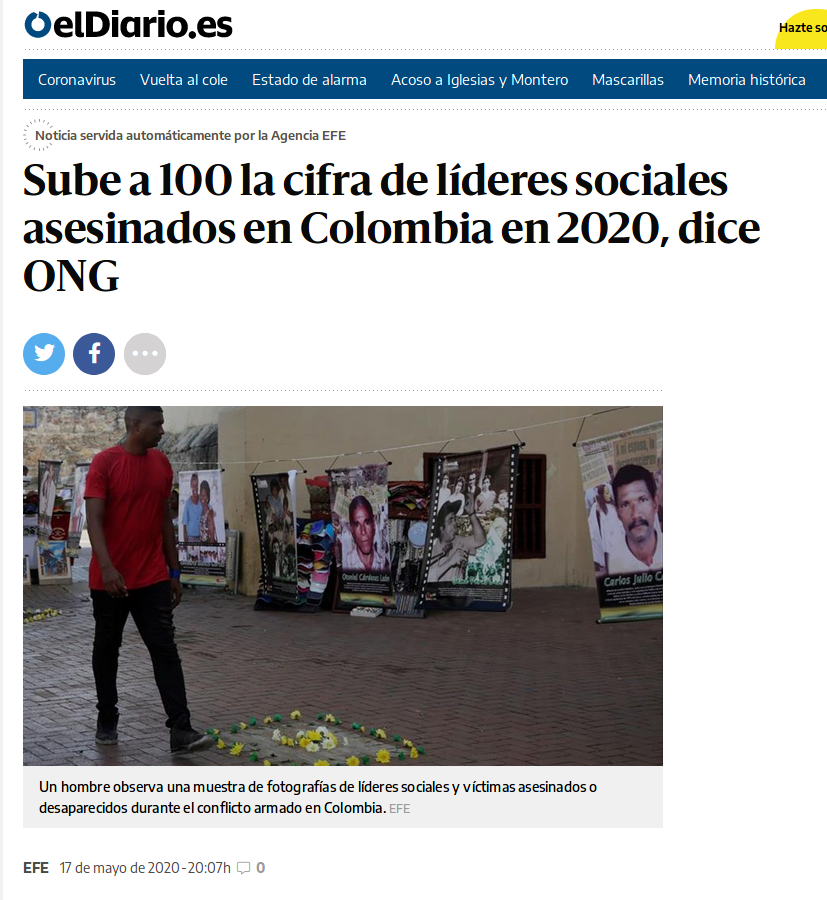Share article on Twitter

(x=44, y=354)
